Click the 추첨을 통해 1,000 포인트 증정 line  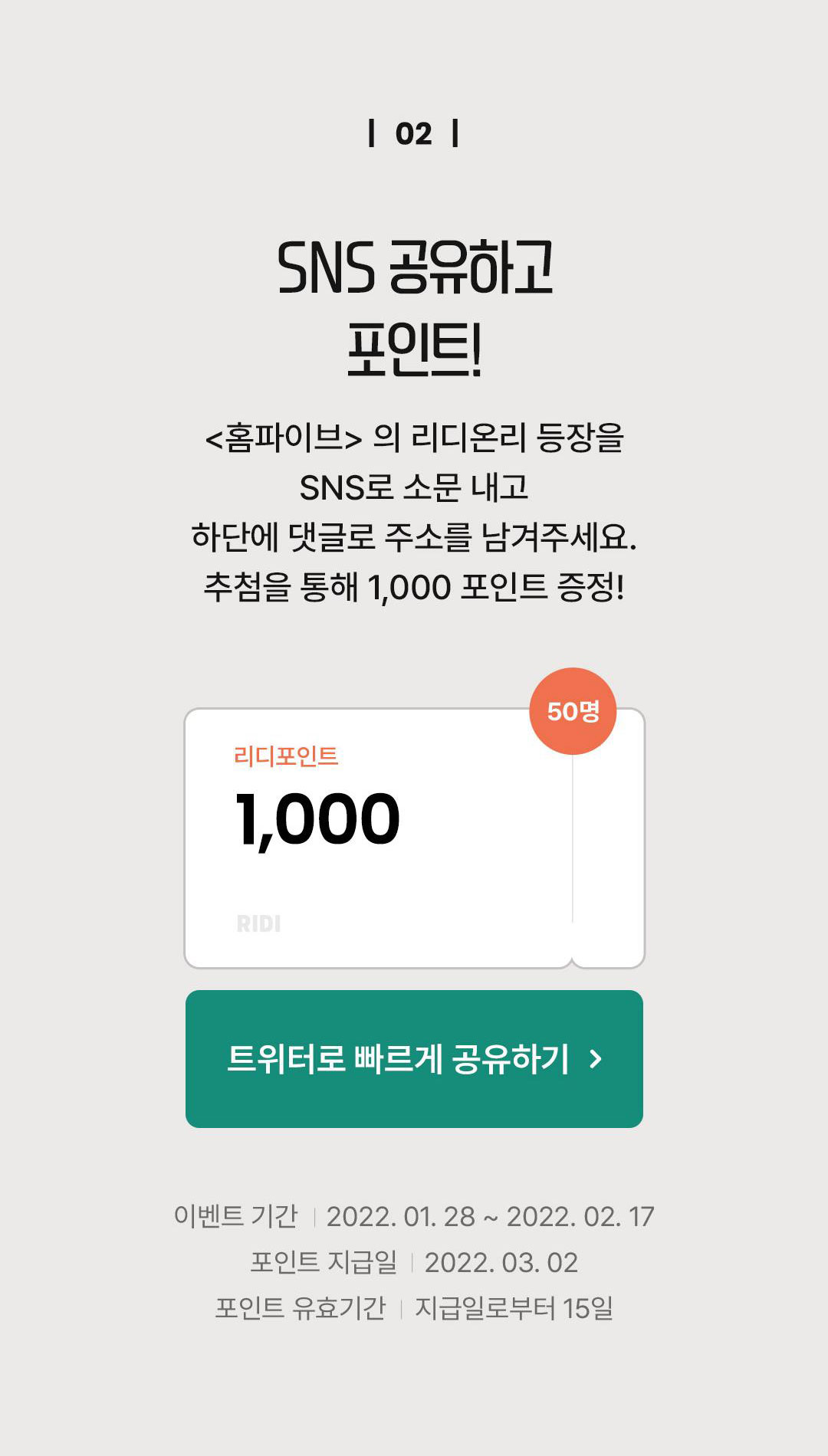[x=414, y=587]
